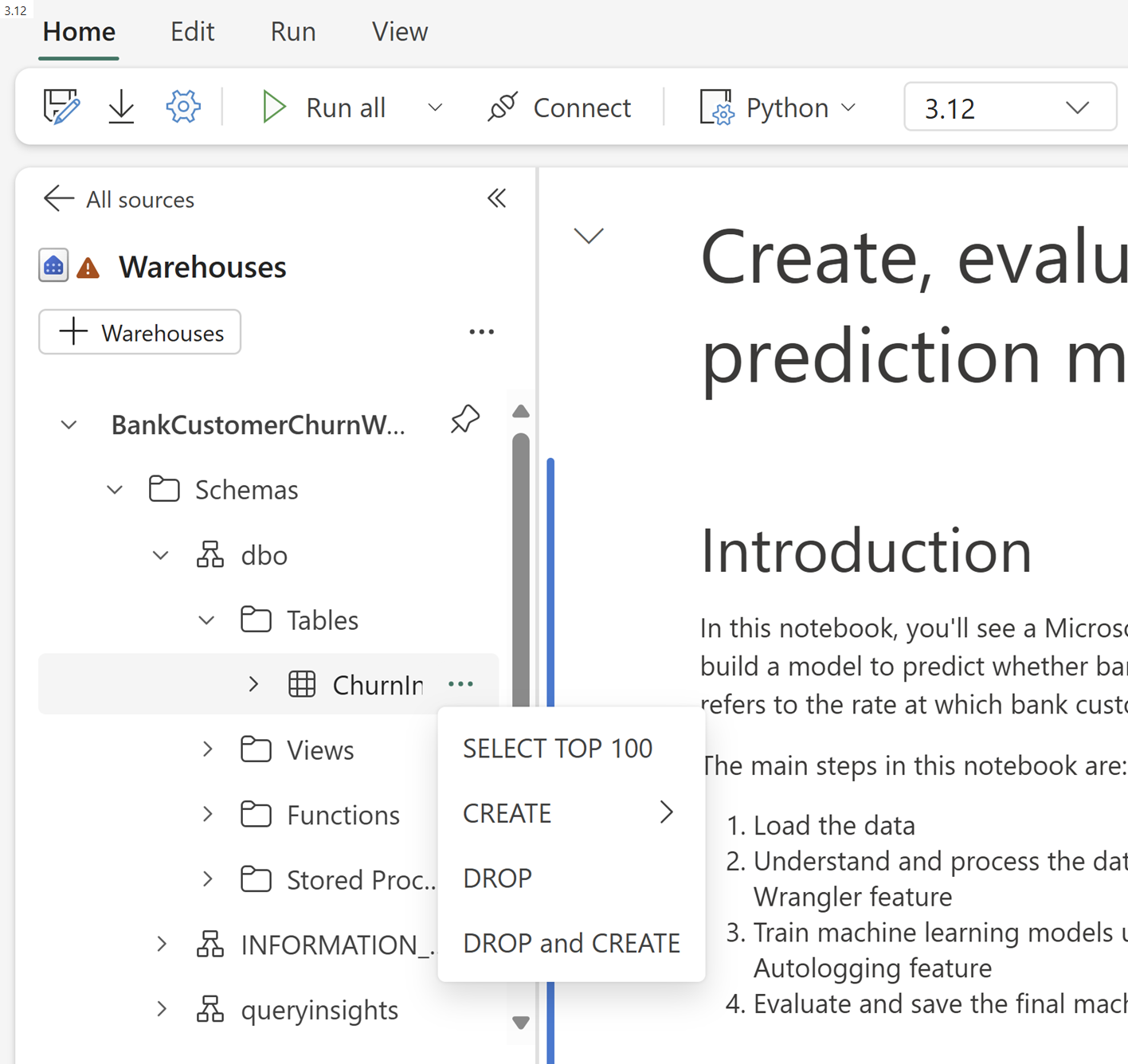Expand the Run all dropdown arrow
The image size is (1128, 1064).
pos(435,108)
